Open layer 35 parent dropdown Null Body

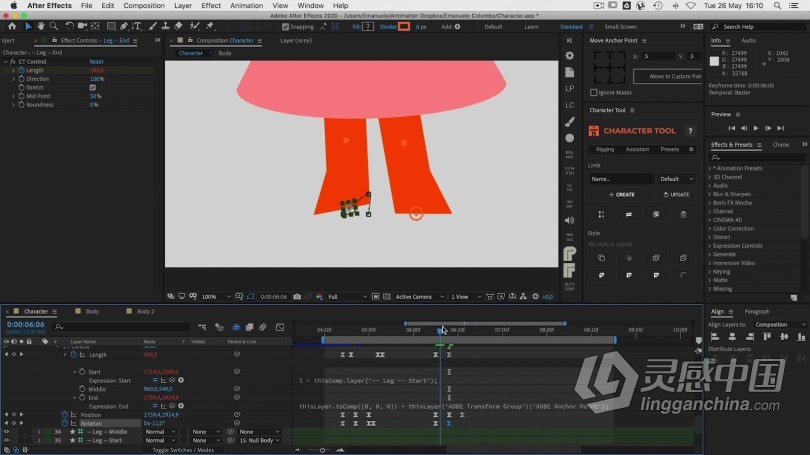(x=259, y=441)
